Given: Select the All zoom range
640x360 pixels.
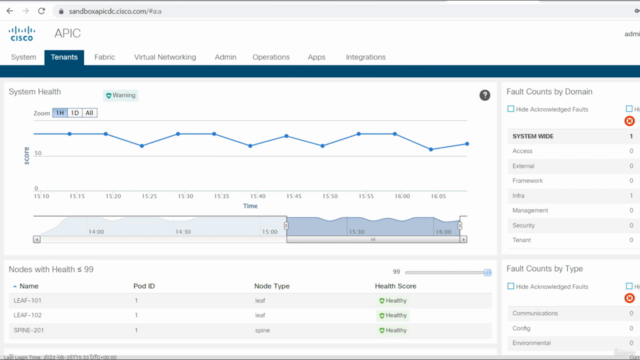Looking at the screenshot, I should [89, 113].
